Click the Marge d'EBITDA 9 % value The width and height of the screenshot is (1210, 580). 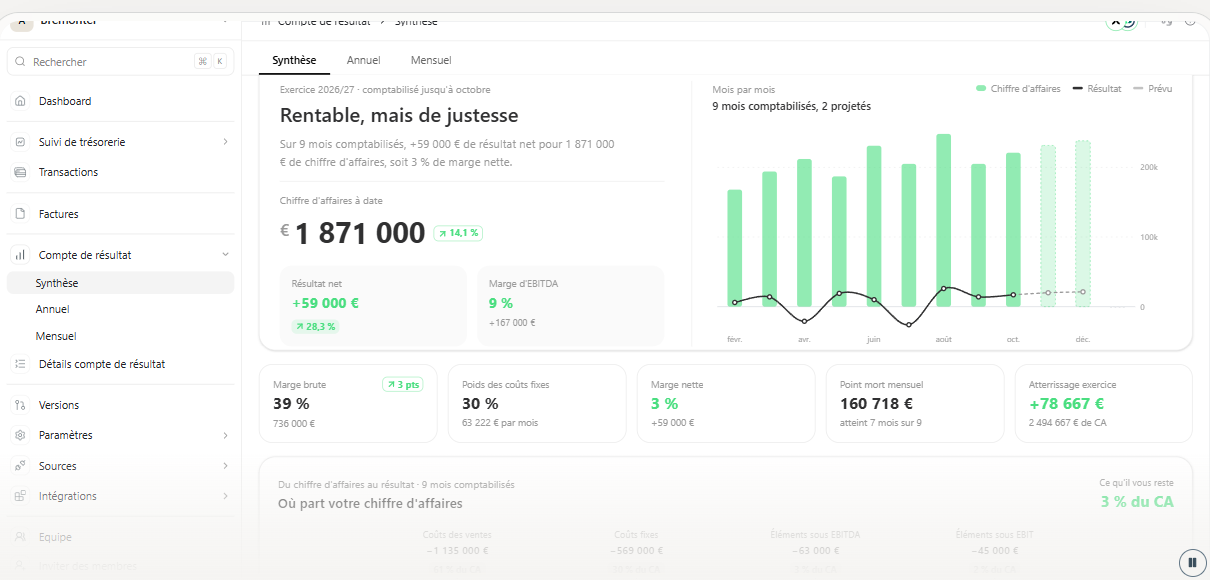tap(501, 303)
